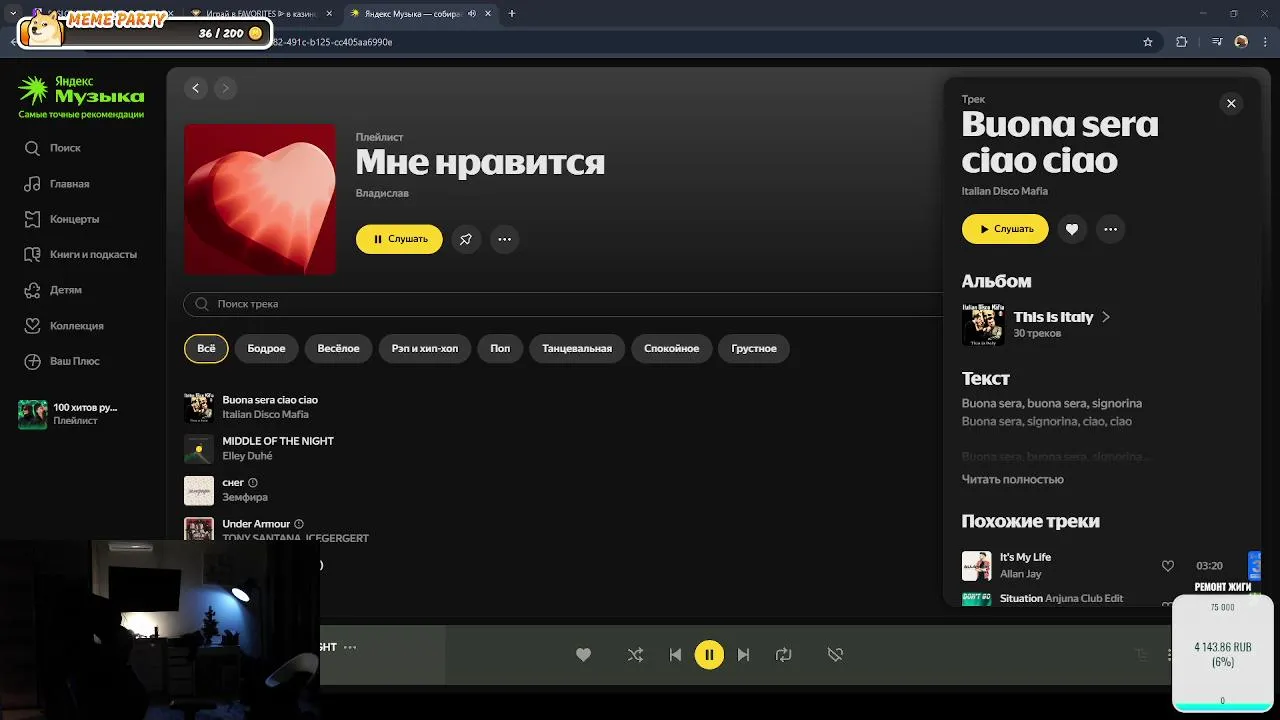Open Поиск in the sidebar
The height and width of the screenshot is (720, 1280).
[x=53, y=148]
